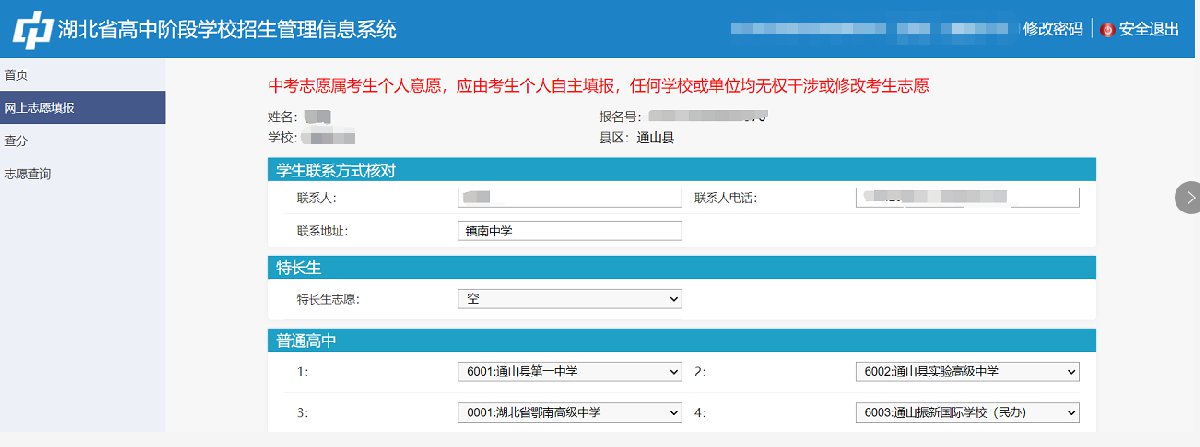Click the 特长生志愿 label
The image size is (1200, 447).
pos(330,299)
